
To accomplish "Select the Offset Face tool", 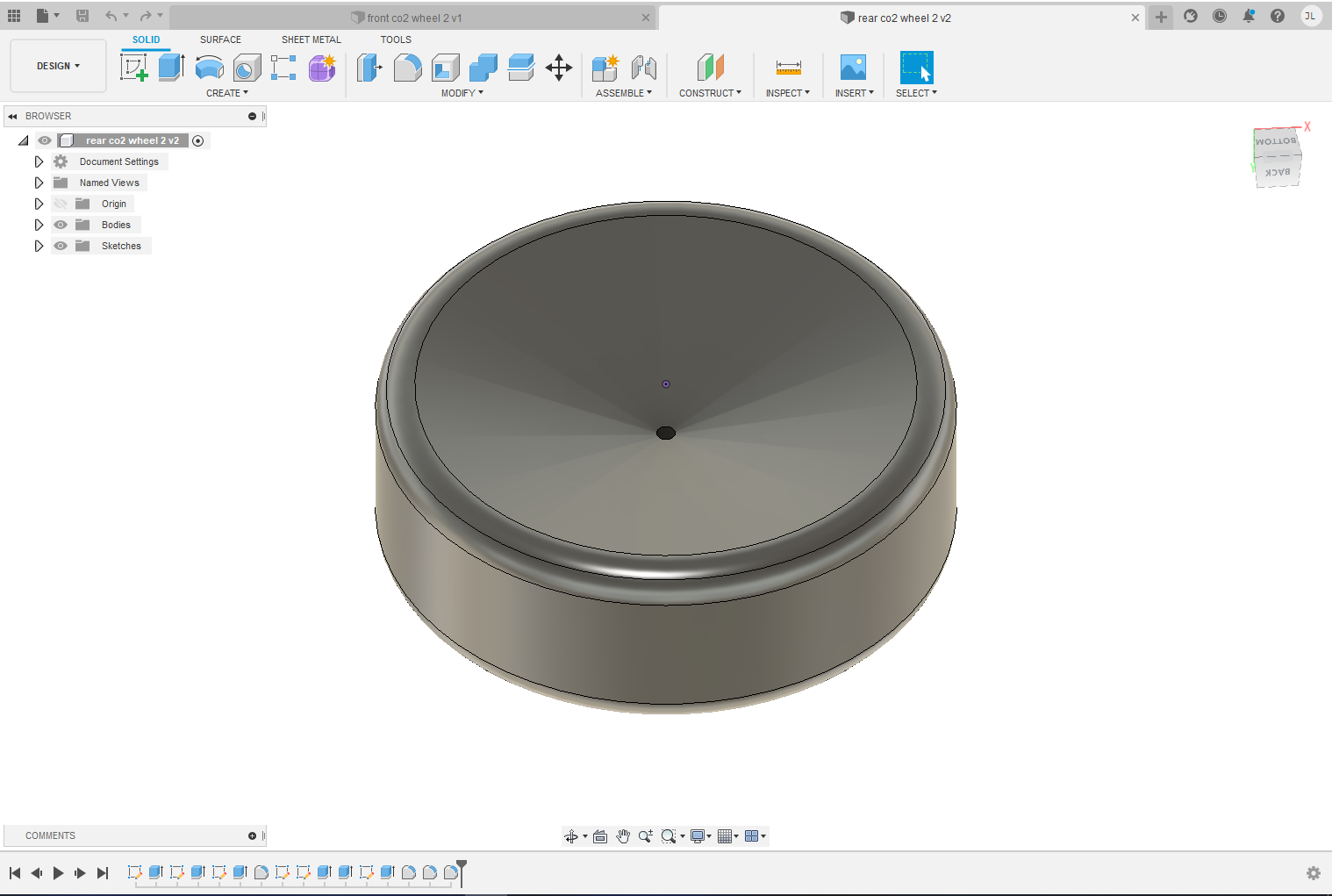I will [521, 68].
